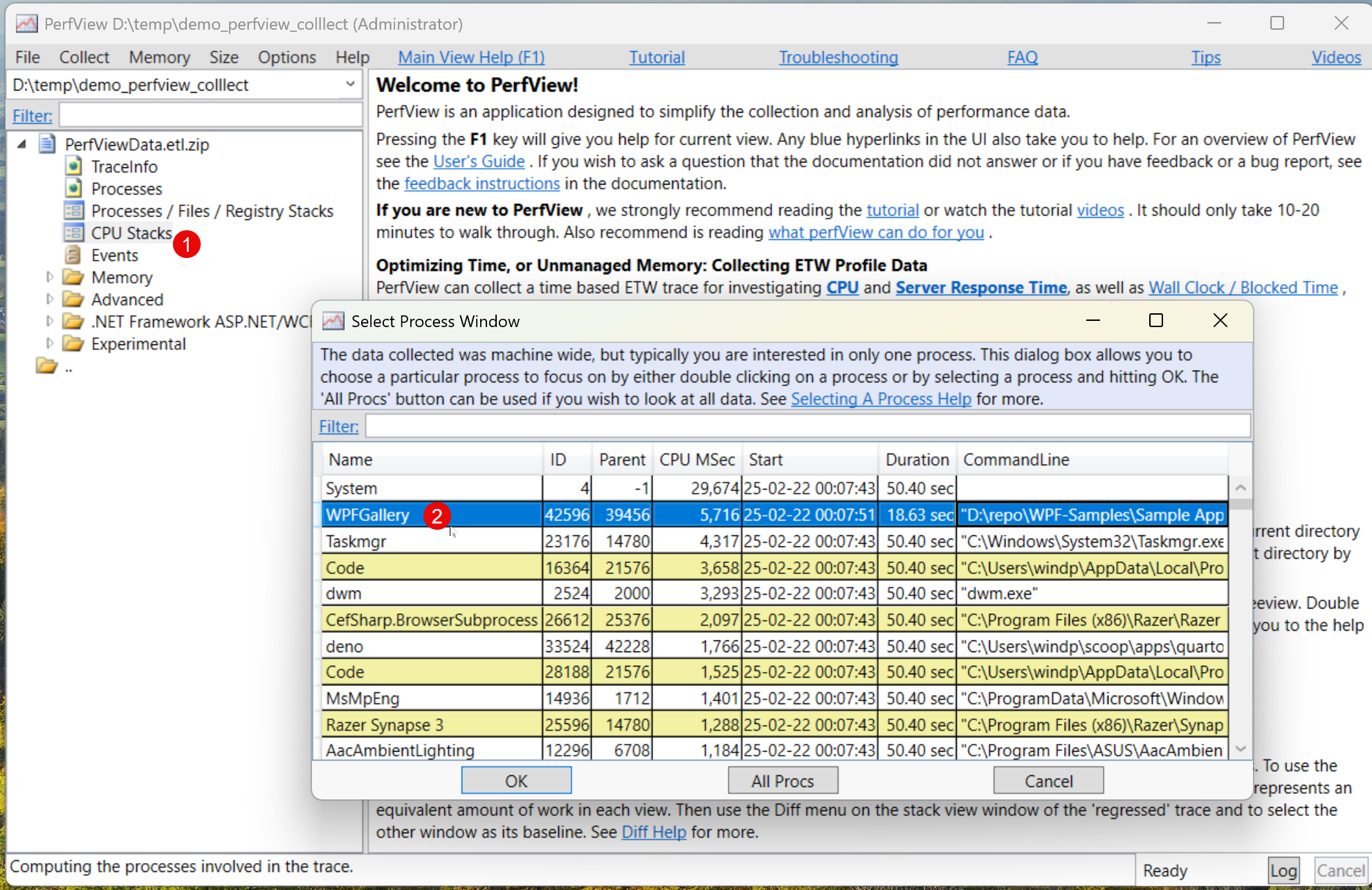The height and width of the screenshot is (890, 1372).
Task: Click the TraceInfo report icon
Action: (x=73, y=166)
